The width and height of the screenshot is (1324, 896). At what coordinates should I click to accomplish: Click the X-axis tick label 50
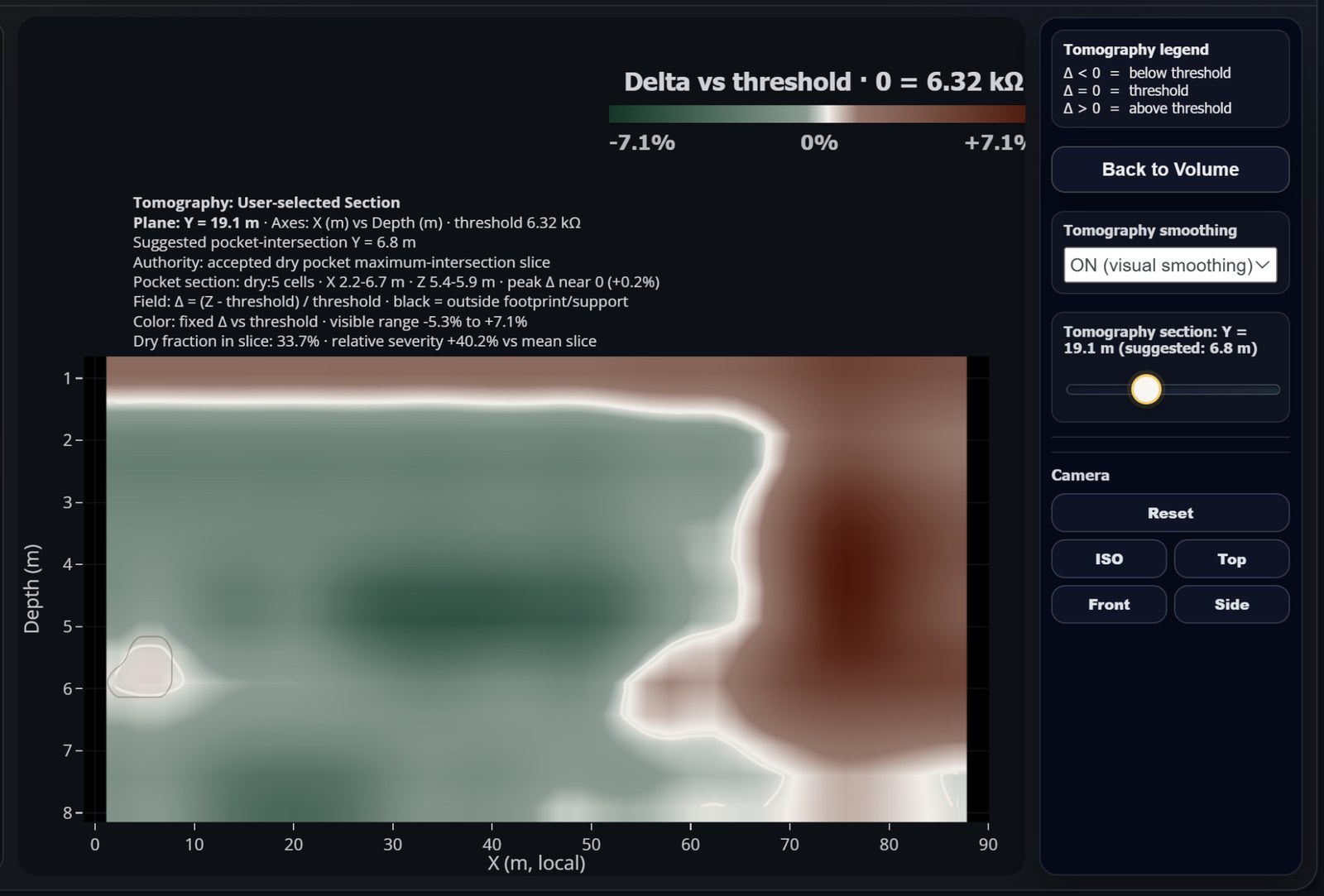coord(591,844)
